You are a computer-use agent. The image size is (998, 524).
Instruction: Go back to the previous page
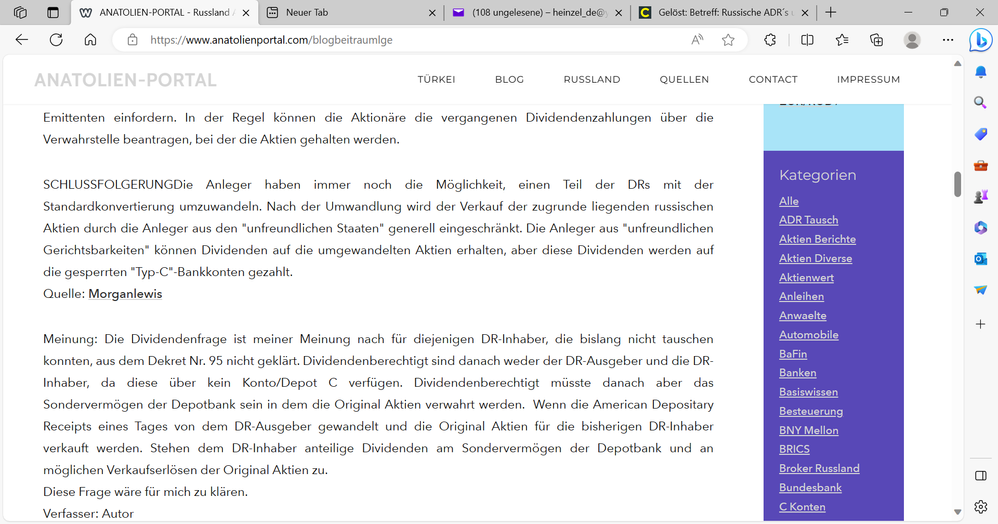22,39
